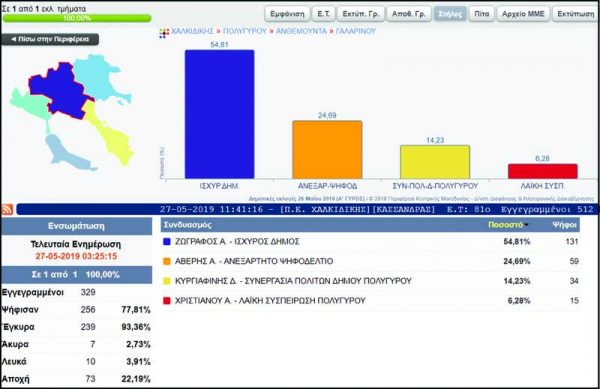This screenshot has width=600, height=389.
Task: Select the blue square beside ΖΩΓΡΑΦΟΣ Α.
Action: [x=166, y=242]
